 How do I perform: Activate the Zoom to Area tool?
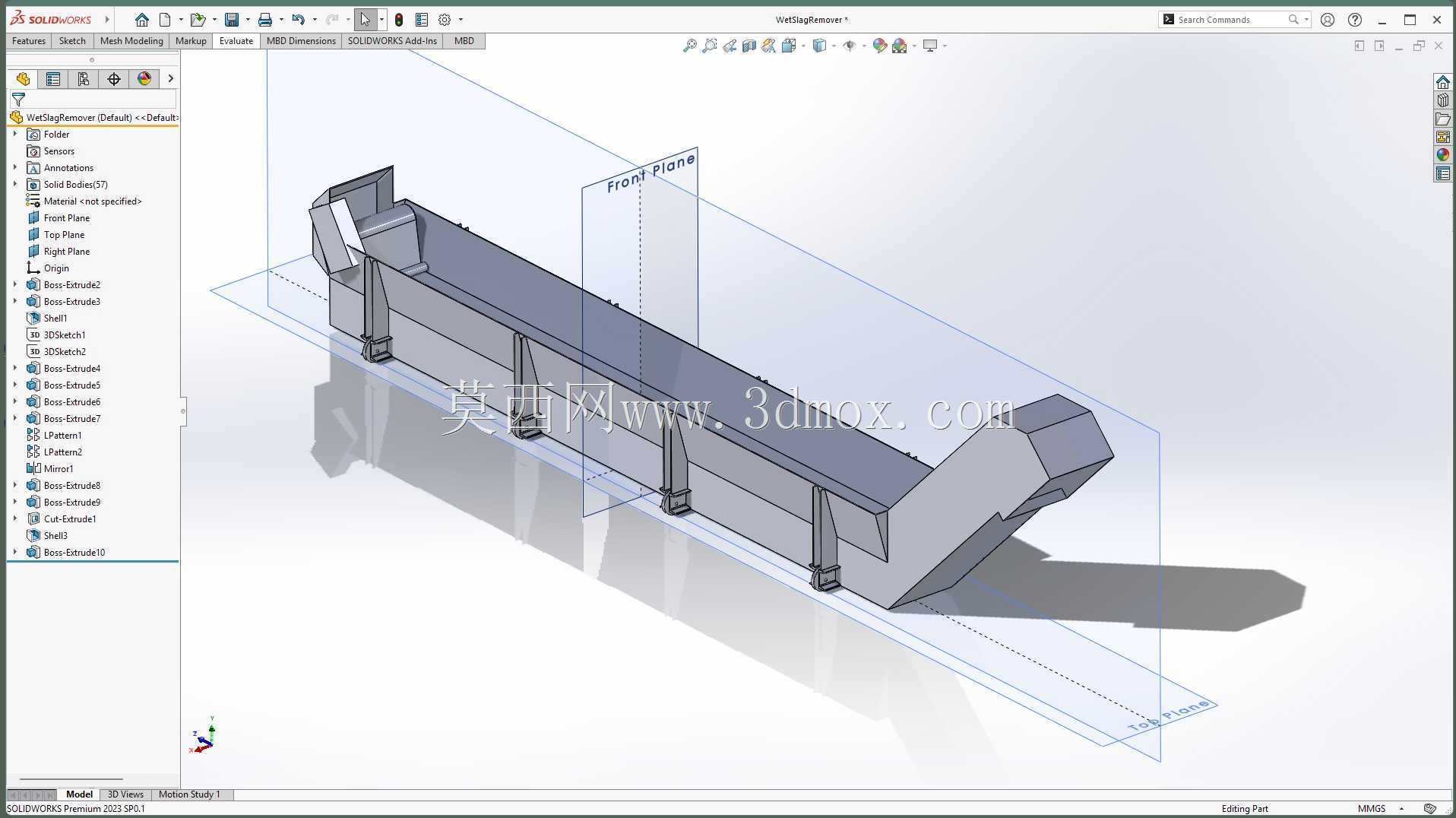click(x=709, y=46)
